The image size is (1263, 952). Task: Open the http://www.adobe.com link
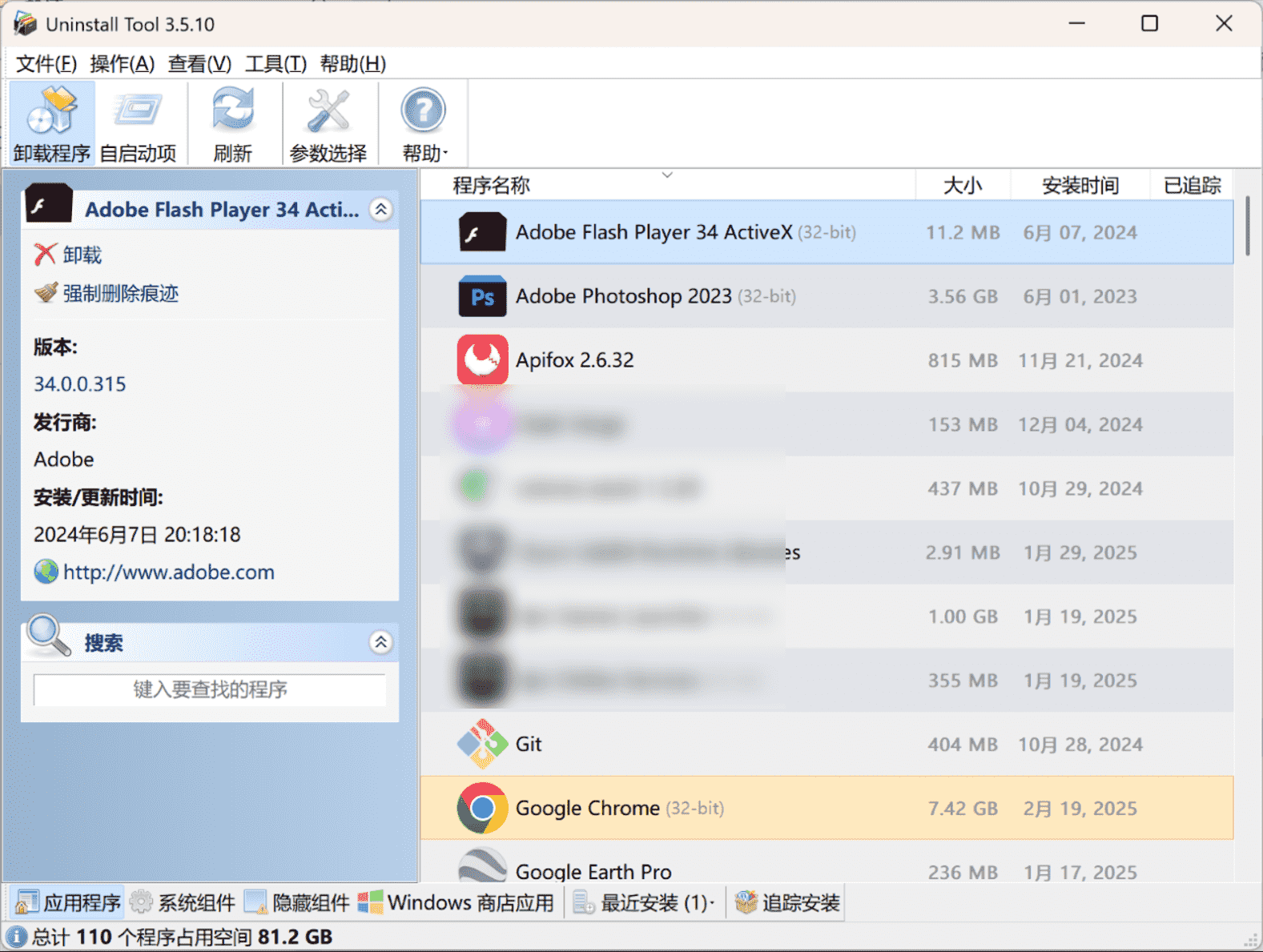pyautogui.click(x=169, y=572)
